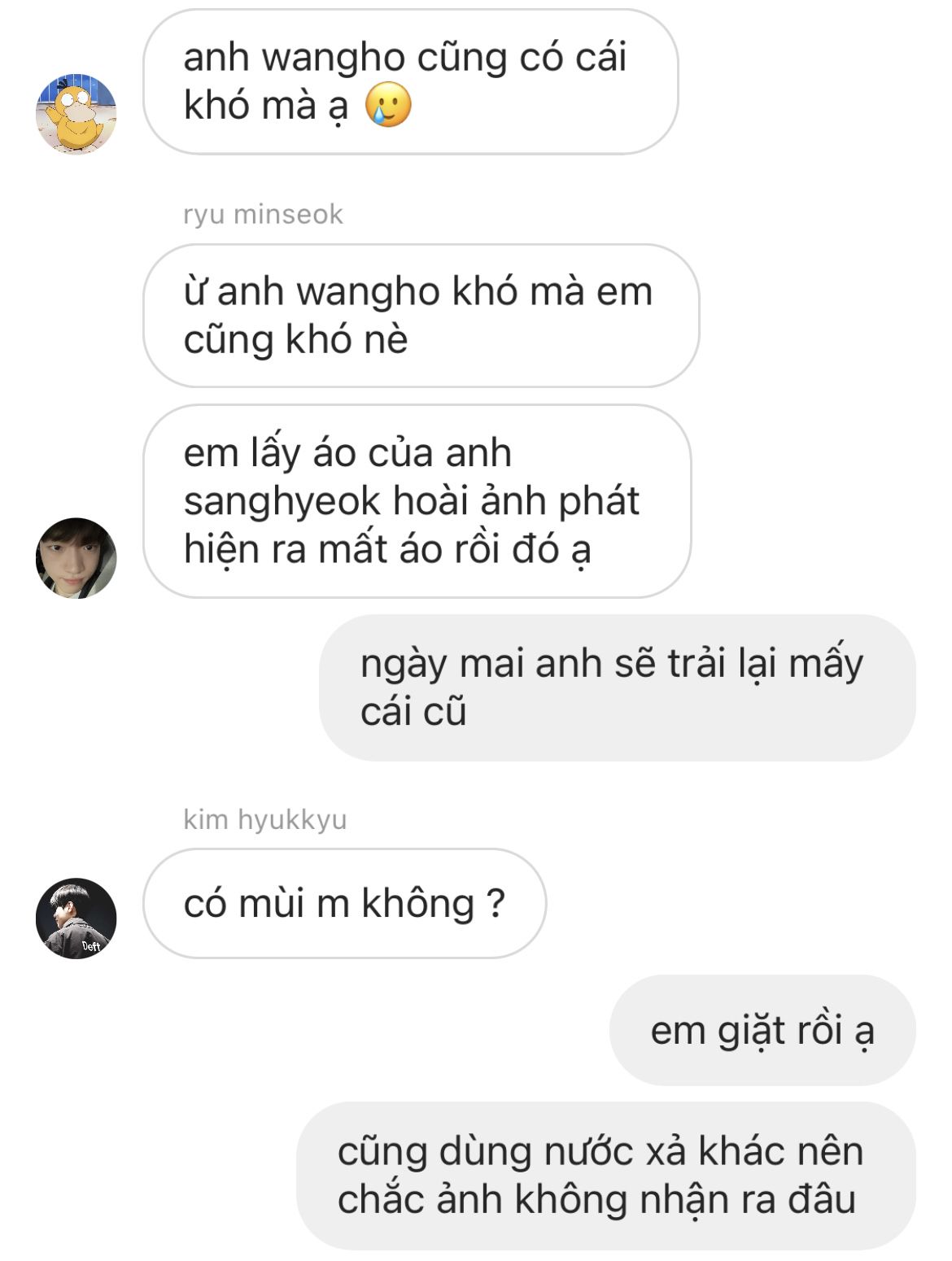Viewport: 952px width, 1261px height.
Task: Click the question mark in hyukkyu's message
Action: coord(496,904)
